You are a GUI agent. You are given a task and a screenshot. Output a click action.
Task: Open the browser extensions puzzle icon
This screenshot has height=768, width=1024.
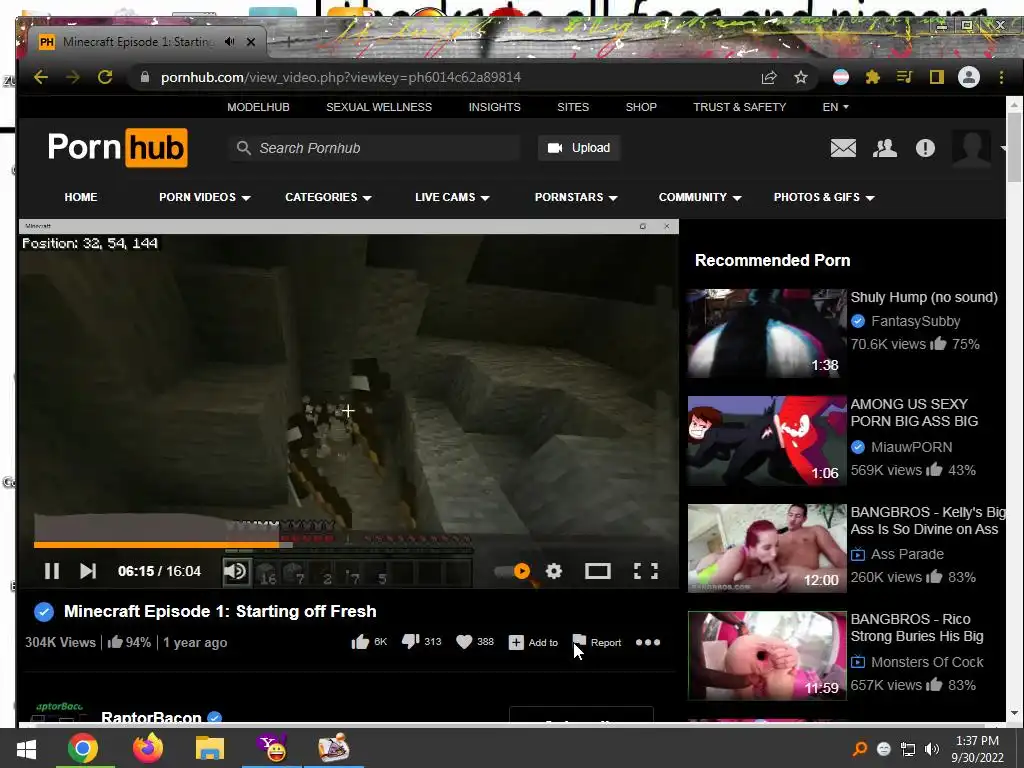tap(872, 78)
